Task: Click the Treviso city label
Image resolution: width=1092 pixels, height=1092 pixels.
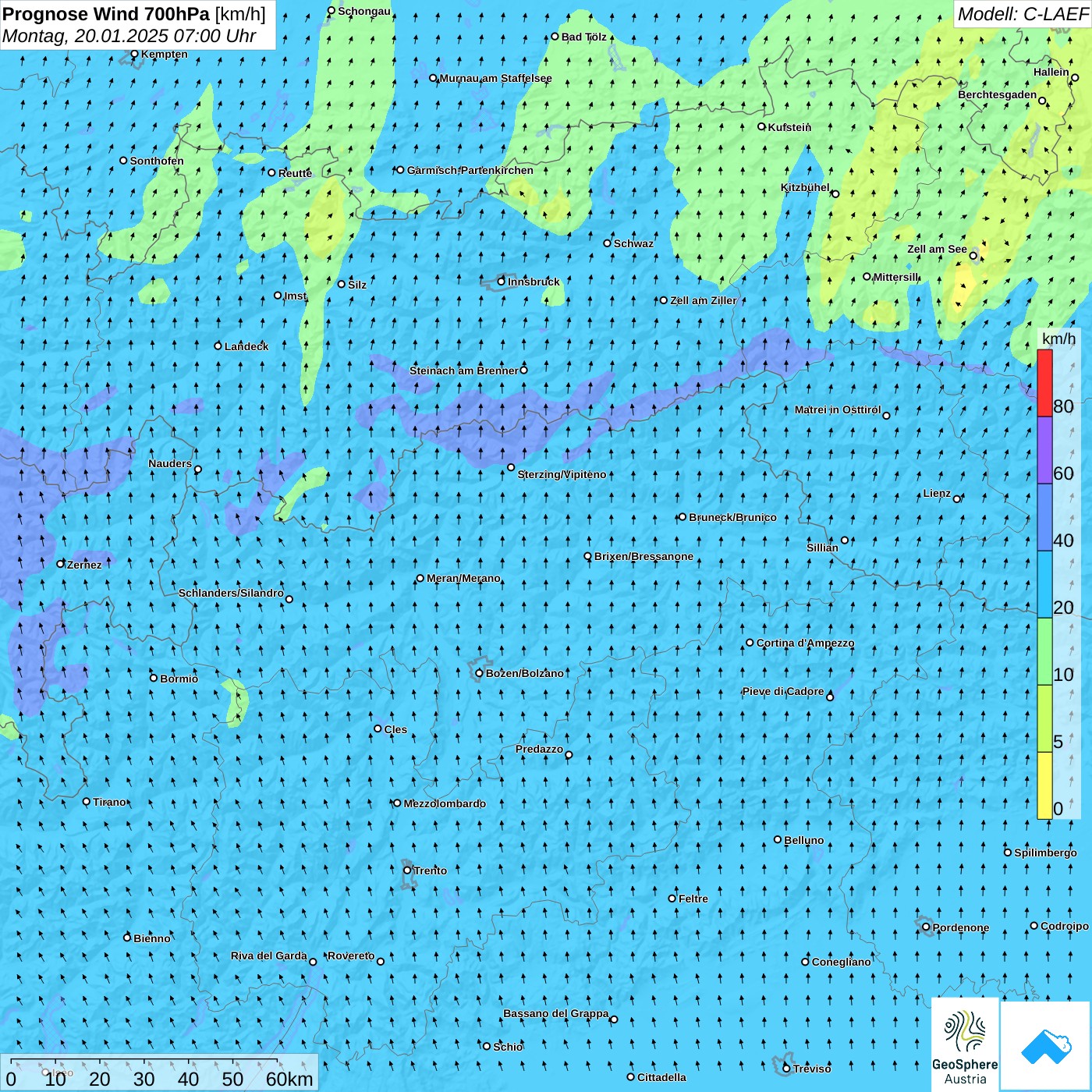Action: click(x=812, y=1069)
